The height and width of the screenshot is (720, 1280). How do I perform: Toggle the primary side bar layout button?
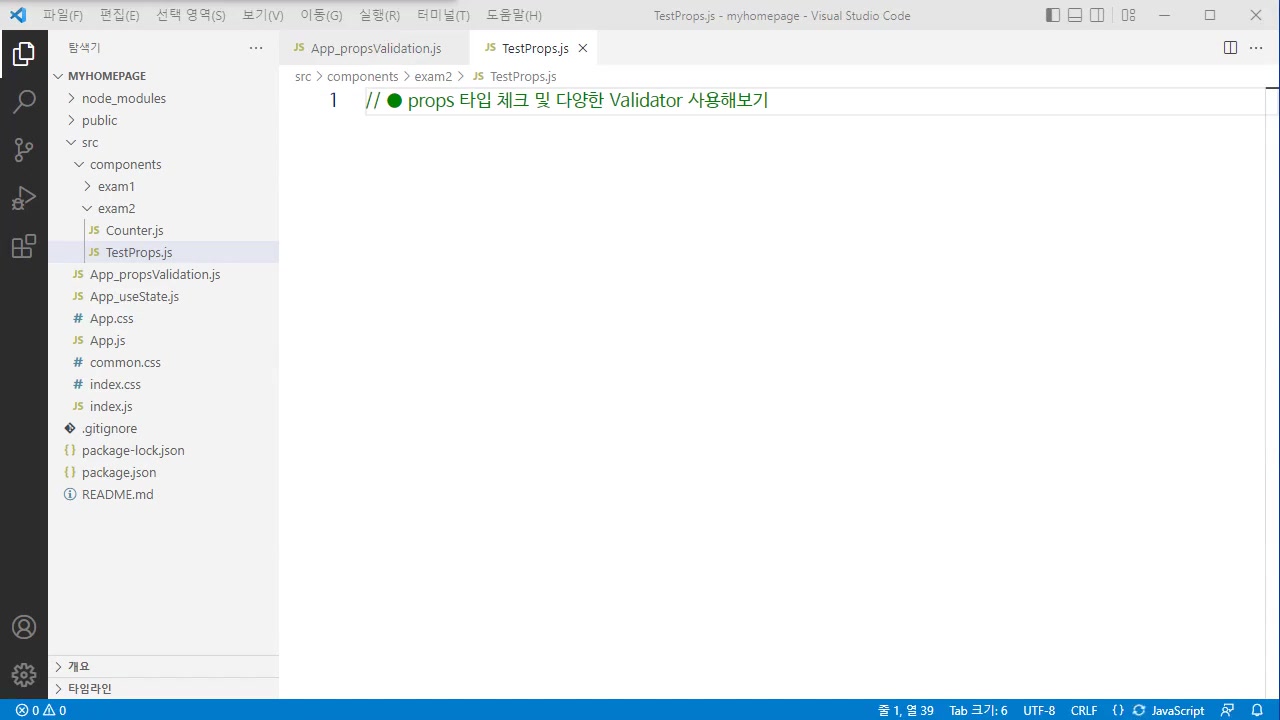coord(1053,15)
